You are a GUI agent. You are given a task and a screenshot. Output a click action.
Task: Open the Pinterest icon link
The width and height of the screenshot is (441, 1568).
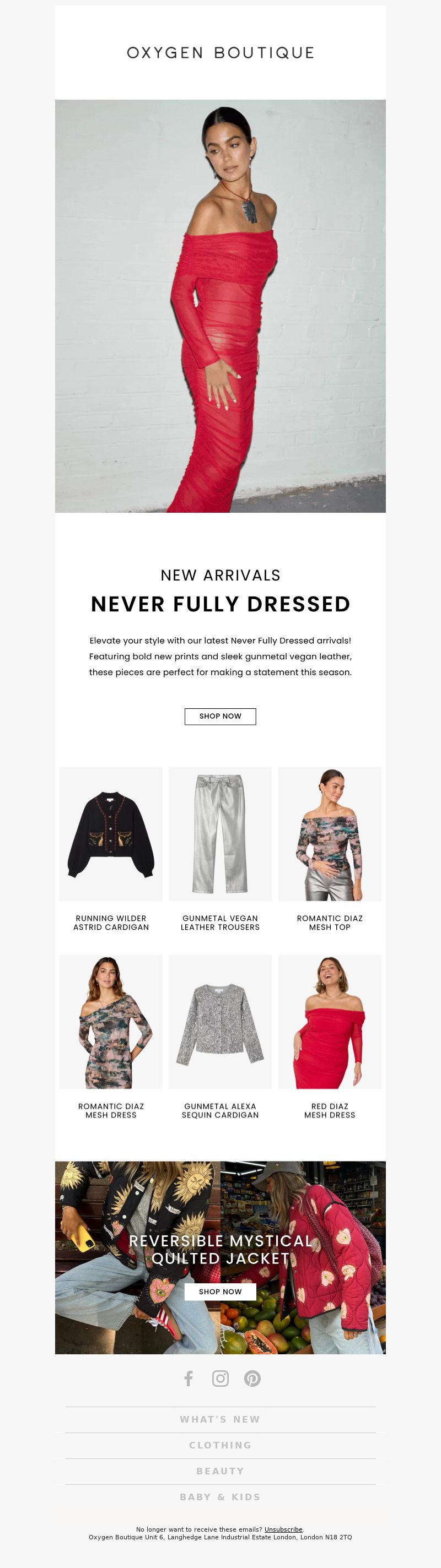[x=252, y=1378]
